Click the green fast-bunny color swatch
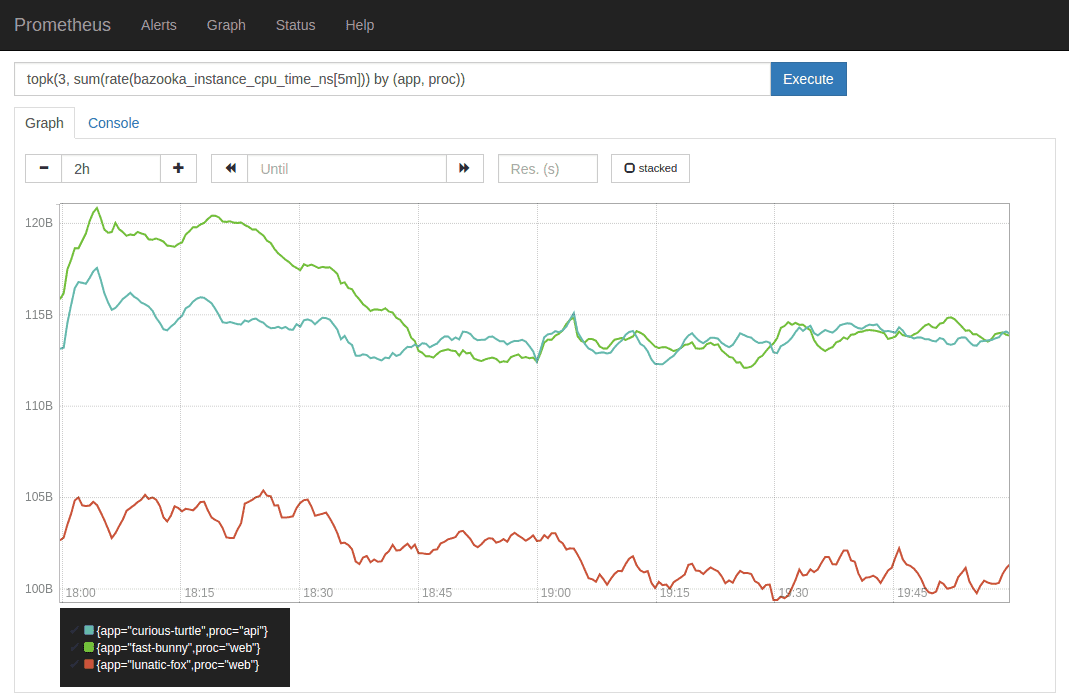Image resolution: width=1069 pixels, height=697 pixels. pos(89,648)
